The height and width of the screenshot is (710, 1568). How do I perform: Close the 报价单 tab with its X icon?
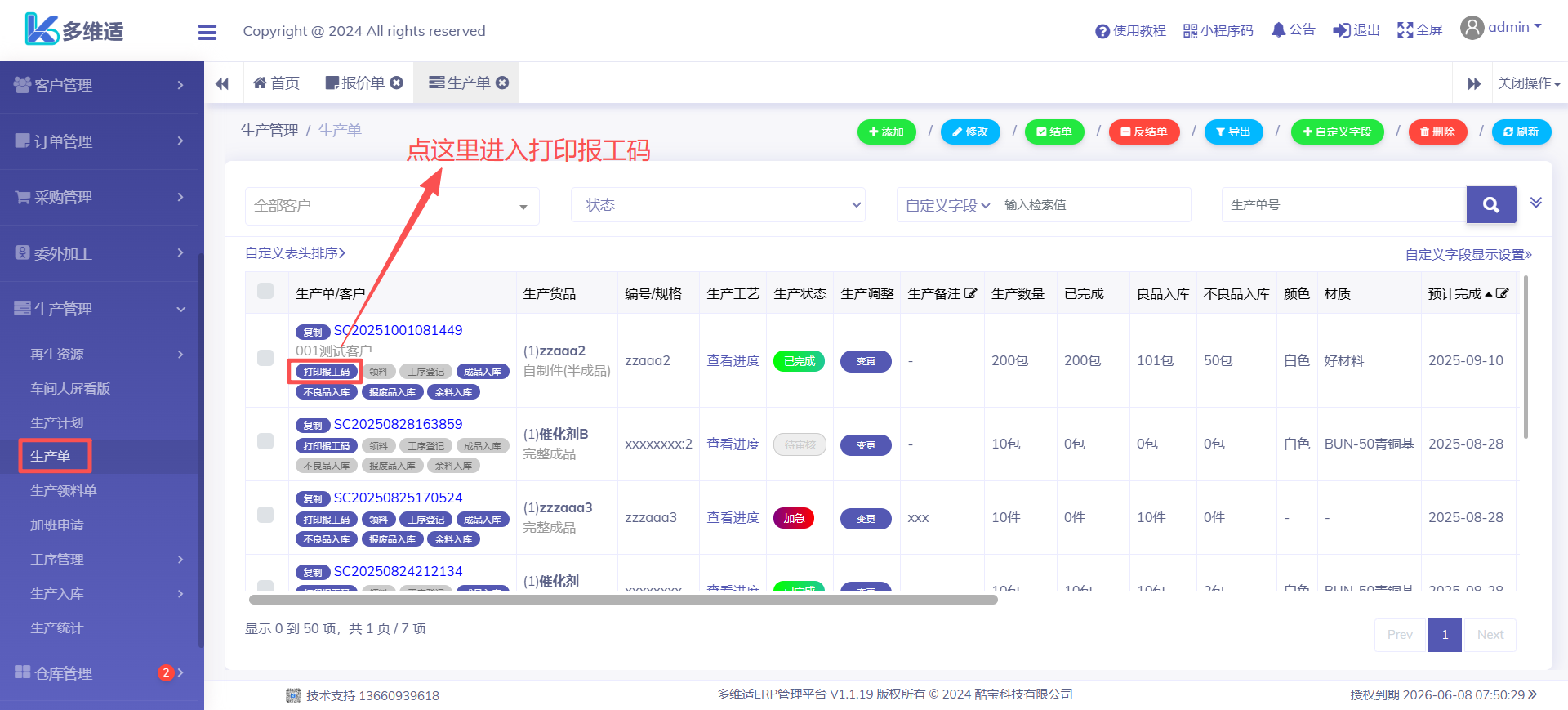click(x=397, y=83)
